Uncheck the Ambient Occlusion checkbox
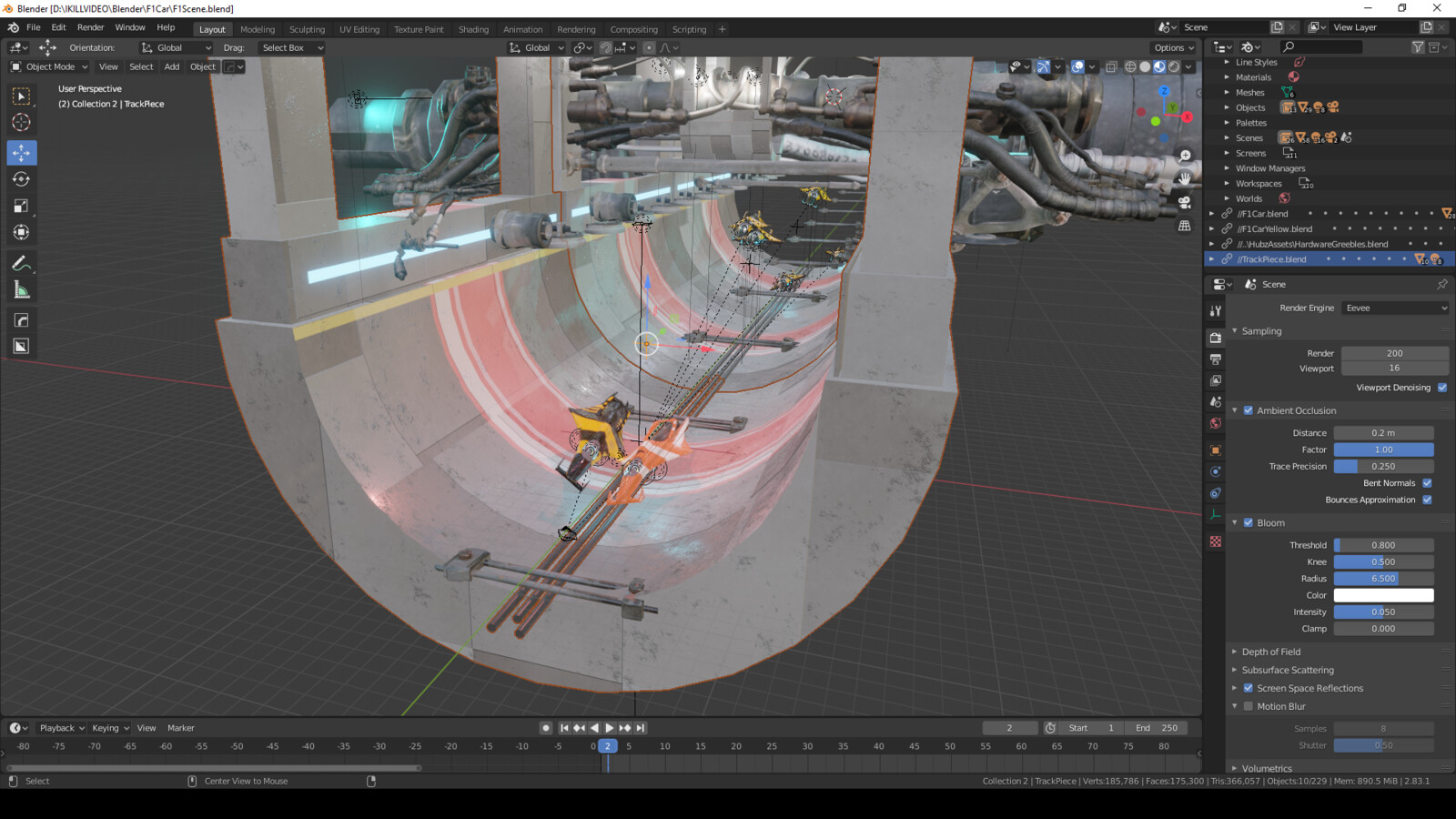 coord(1249,410)
